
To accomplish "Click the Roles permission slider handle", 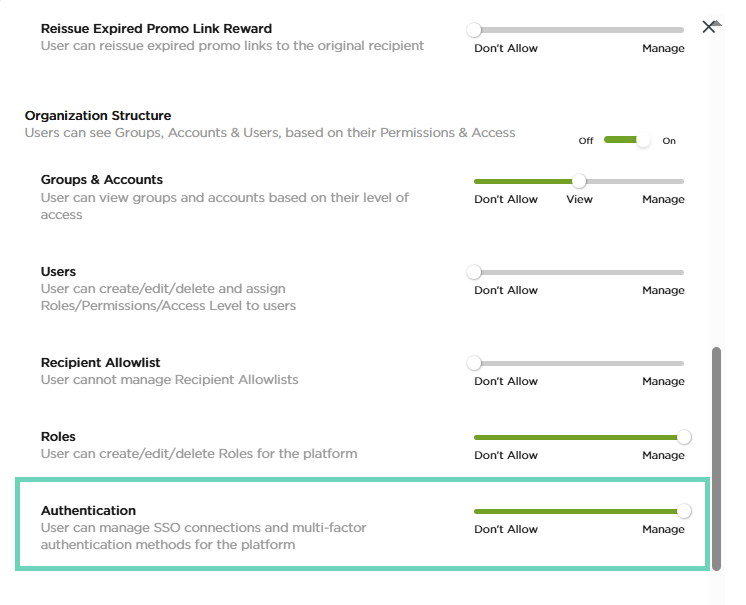I will click(684, 437).
